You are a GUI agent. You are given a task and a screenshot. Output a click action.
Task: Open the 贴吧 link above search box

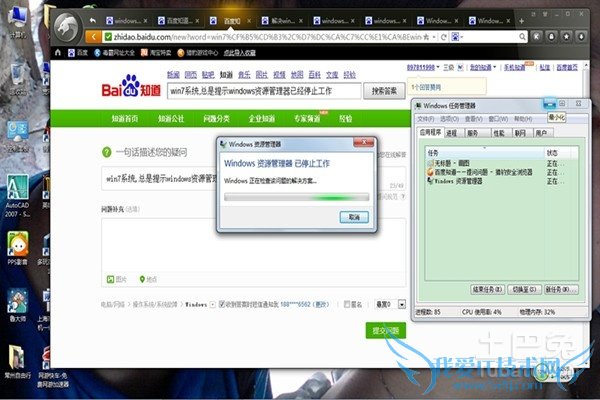pyautogui.click(x=208, y=75)
